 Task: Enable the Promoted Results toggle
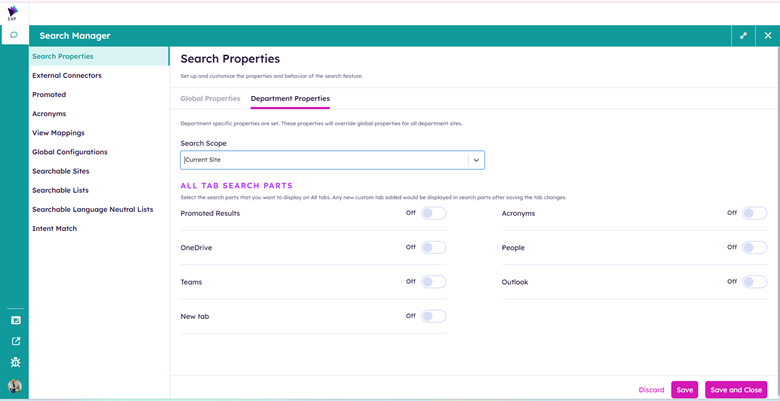[x=433, y=213]
